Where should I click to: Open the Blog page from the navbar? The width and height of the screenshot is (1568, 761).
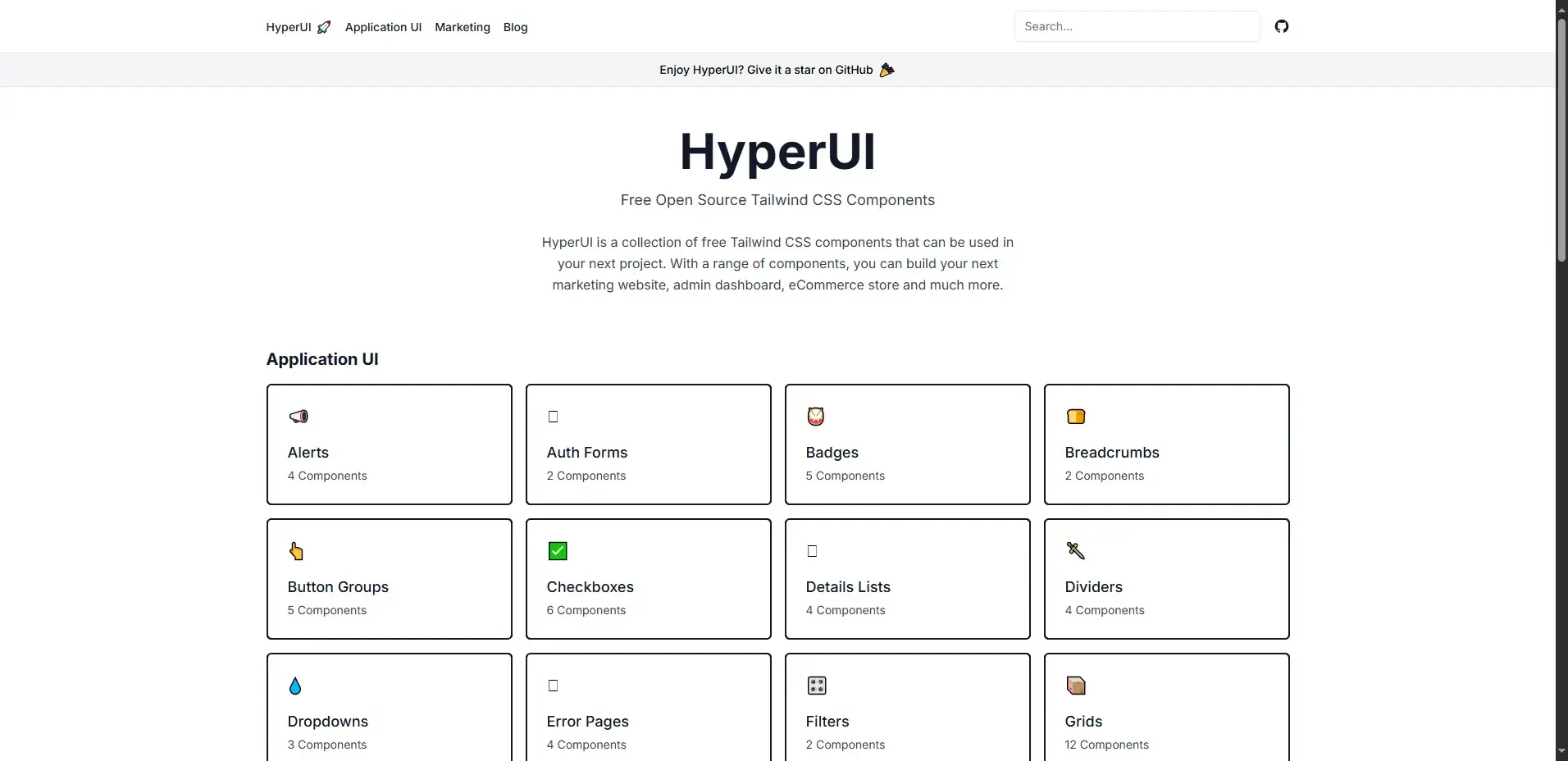click(516, 26)
